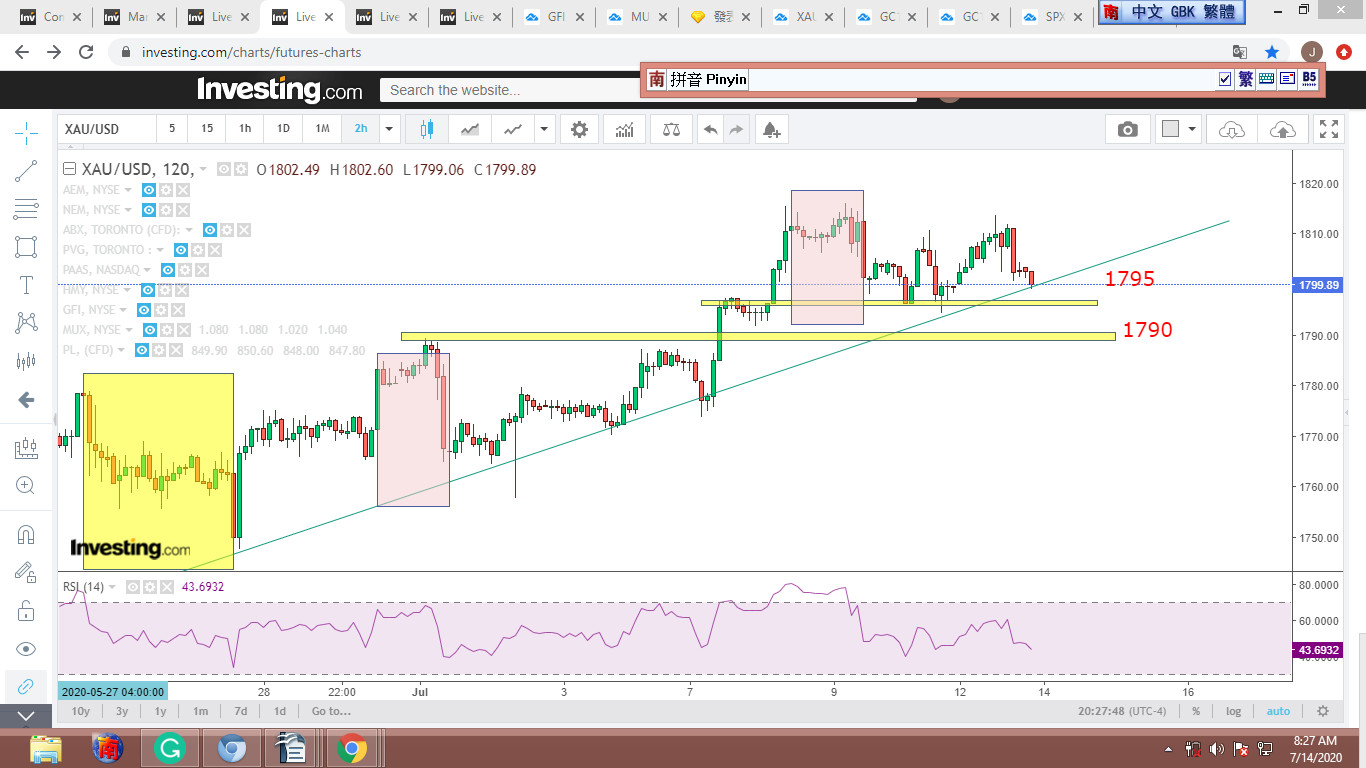The height and width of the screenshot is (768, 1366).
Task: Add an alert with the bell icon
Action: [x=770, y=129]
